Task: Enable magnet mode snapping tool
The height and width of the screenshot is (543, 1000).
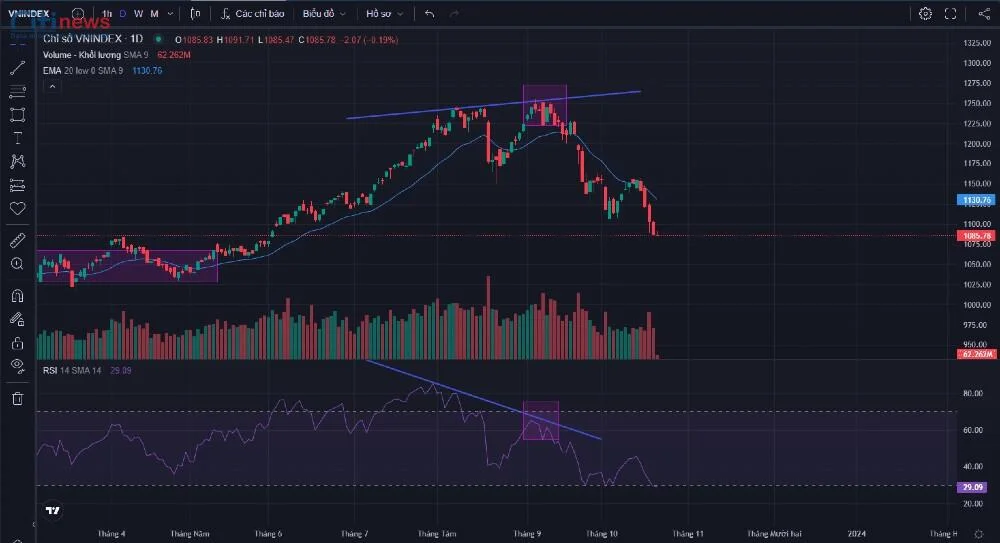Action: 17,296
